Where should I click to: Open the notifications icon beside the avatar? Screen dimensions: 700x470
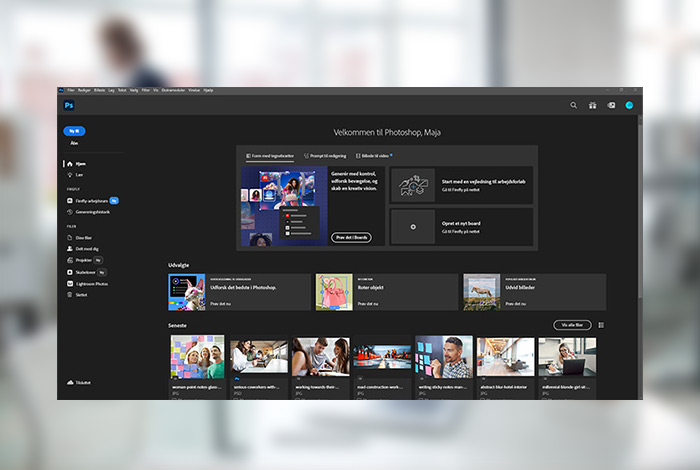tap(611, 105)
